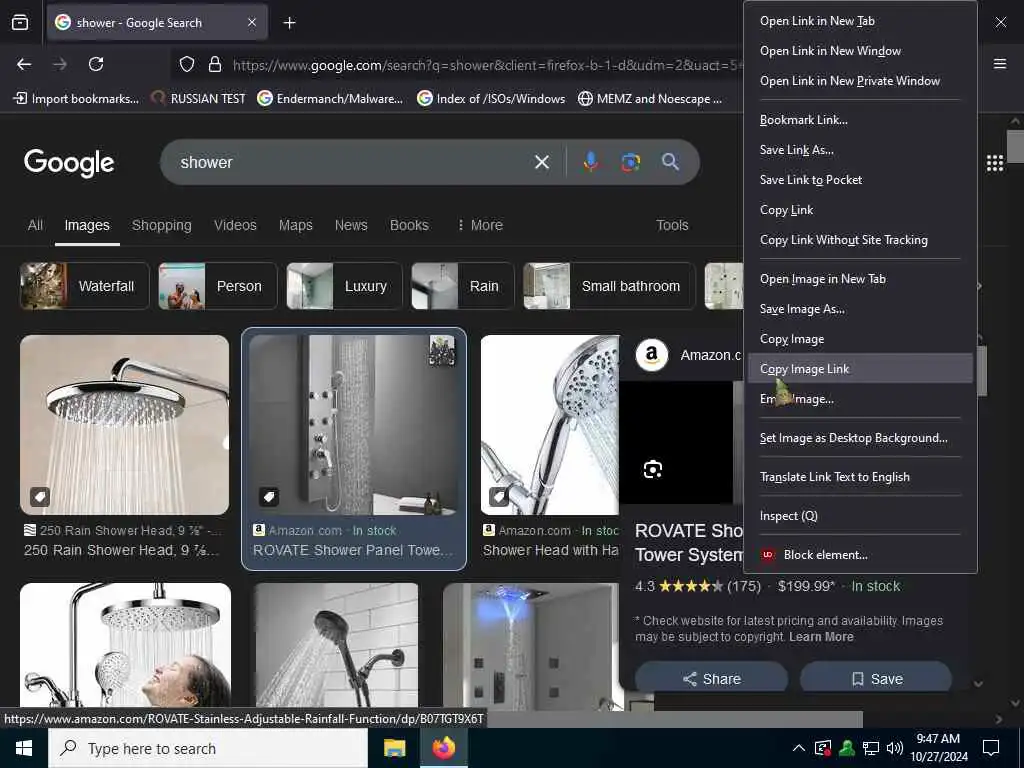Filter images by Rain chip

[x=462, y=286]
